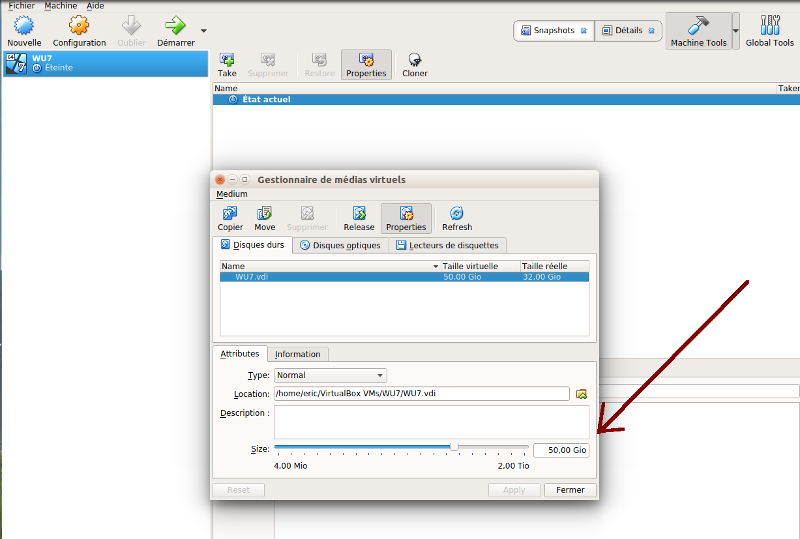Click the Fermer button

coord(570,490)
